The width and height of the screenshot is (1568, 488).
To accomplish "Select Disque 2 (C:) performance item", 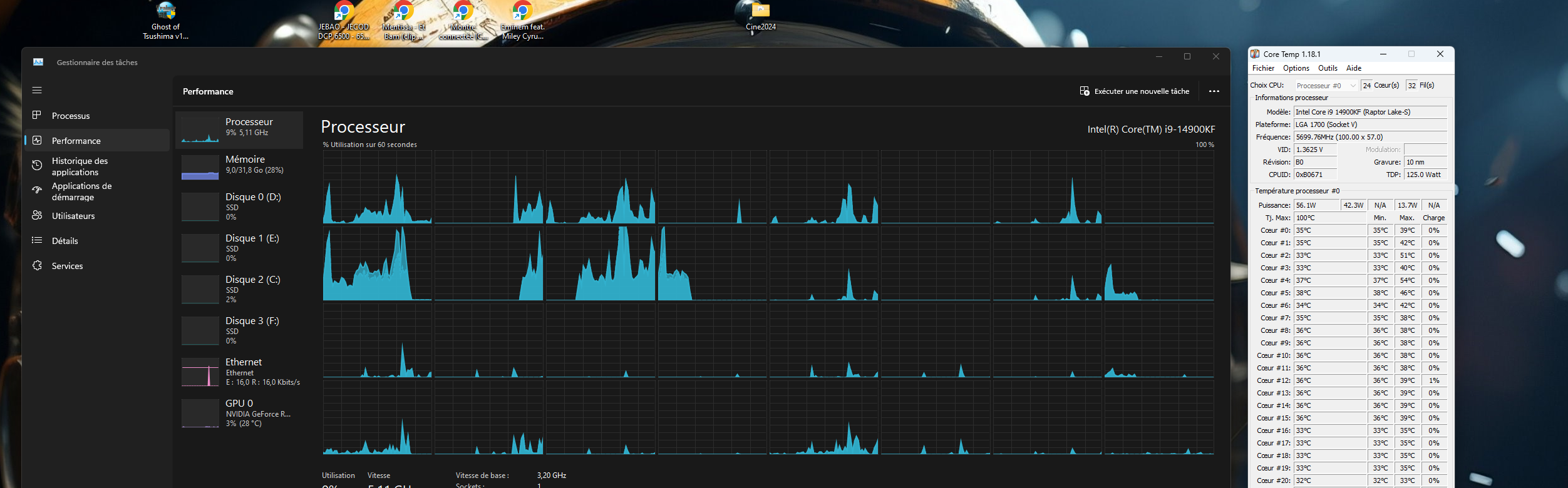I will click(239, 289).
